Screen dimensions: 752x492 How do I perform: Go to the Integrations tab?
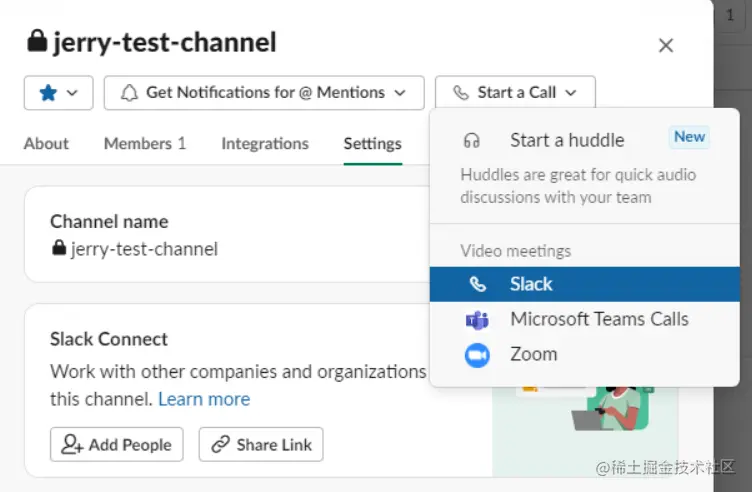(265, 144)
